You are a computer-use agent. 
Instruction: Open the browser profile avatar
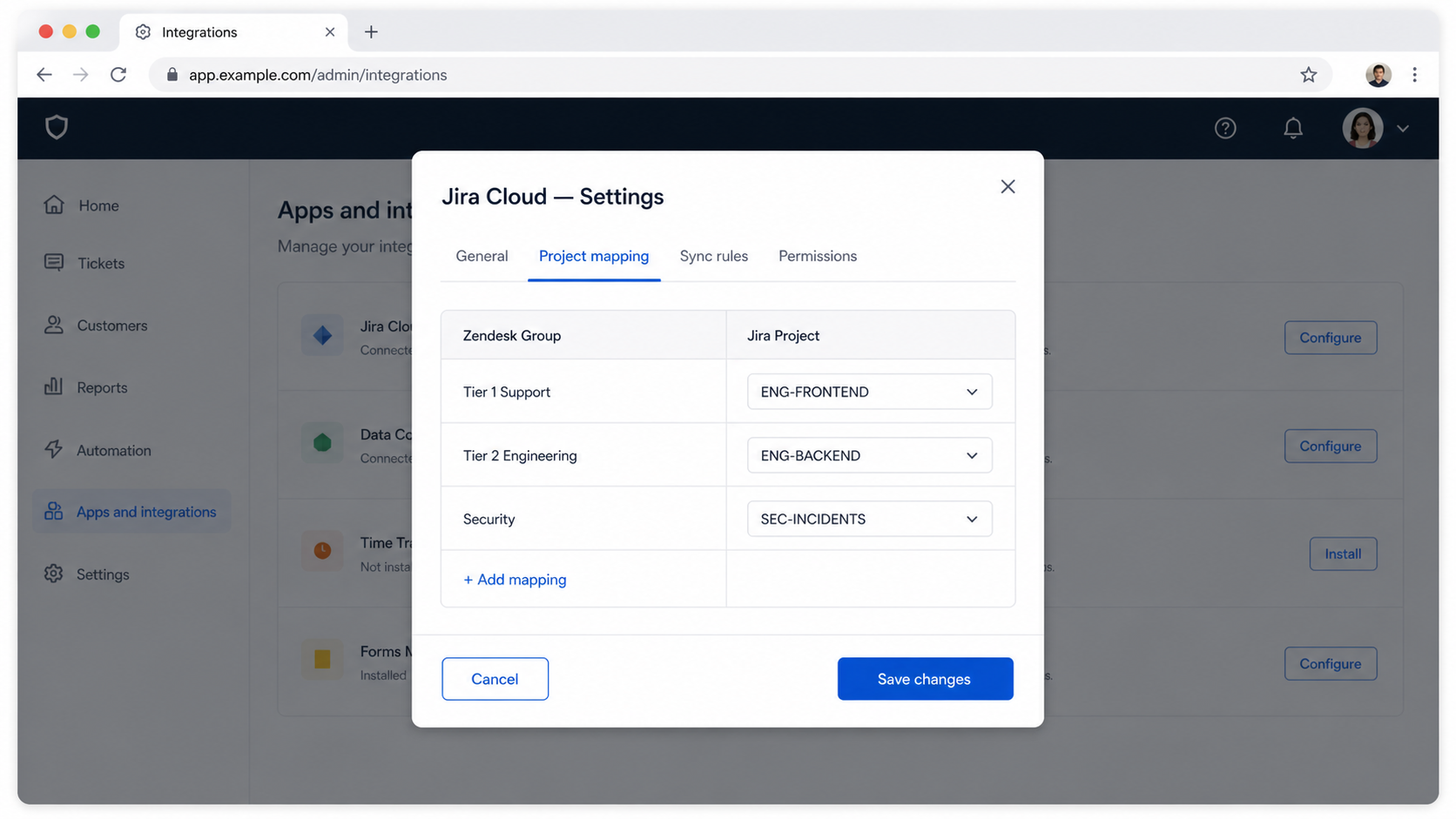[1378, 75]
